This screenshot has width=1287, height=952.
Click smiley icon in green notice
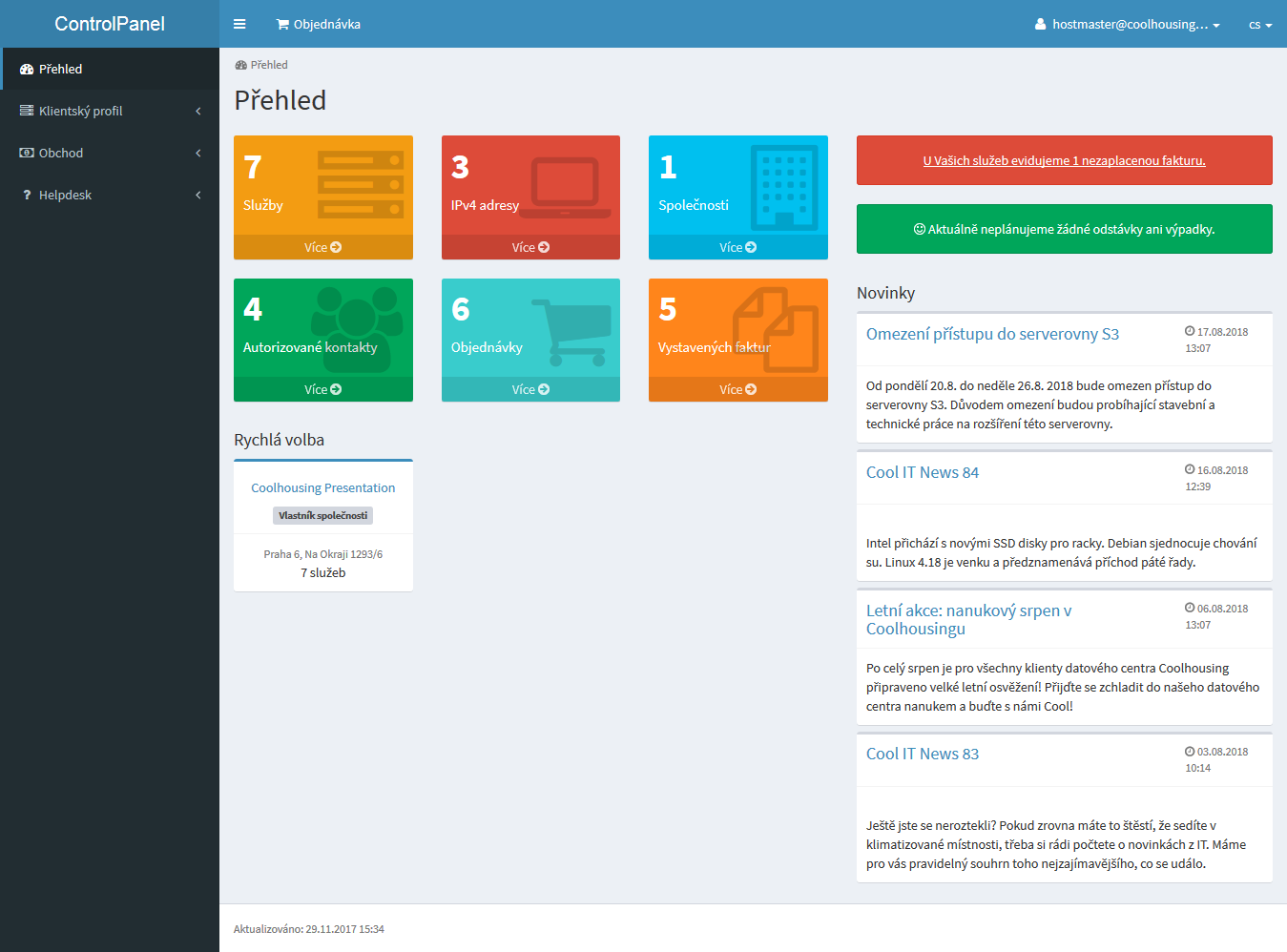tap(920, 229)
